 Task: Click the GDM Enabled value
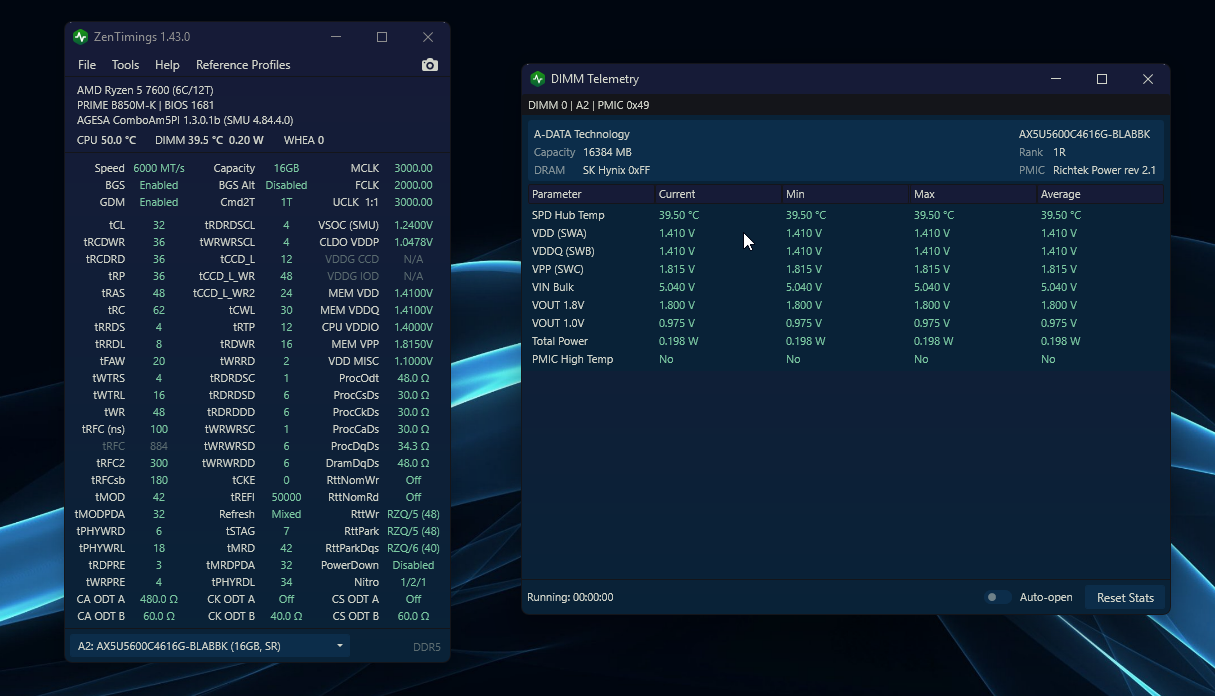pyautogui.click(x=159, y=202)
